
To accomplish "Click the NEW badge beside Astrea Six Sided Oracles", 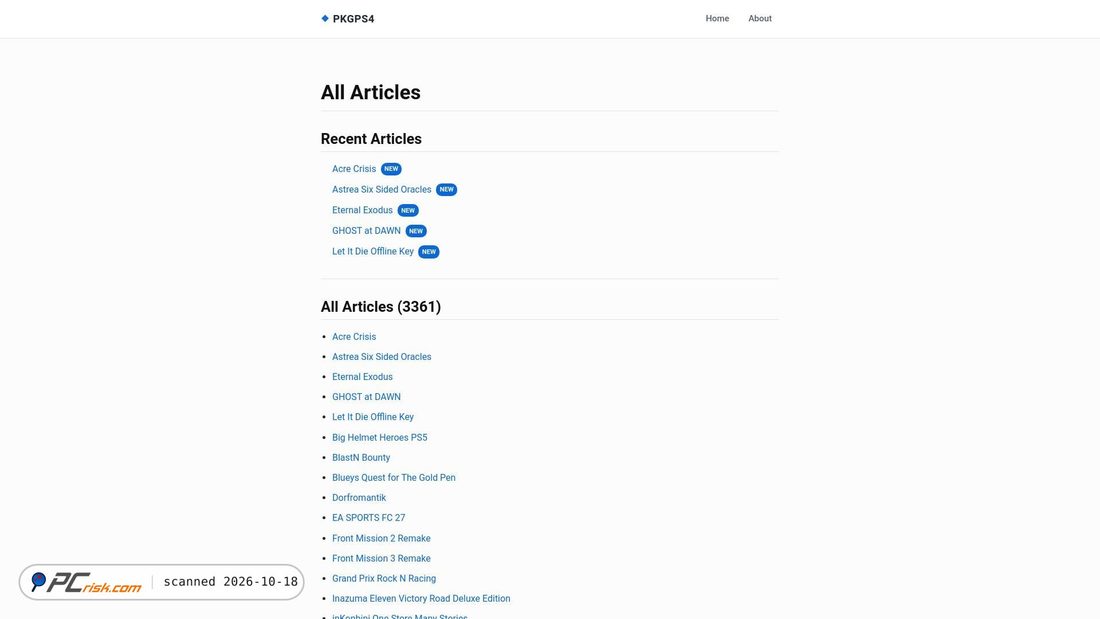I will point(446,189).
